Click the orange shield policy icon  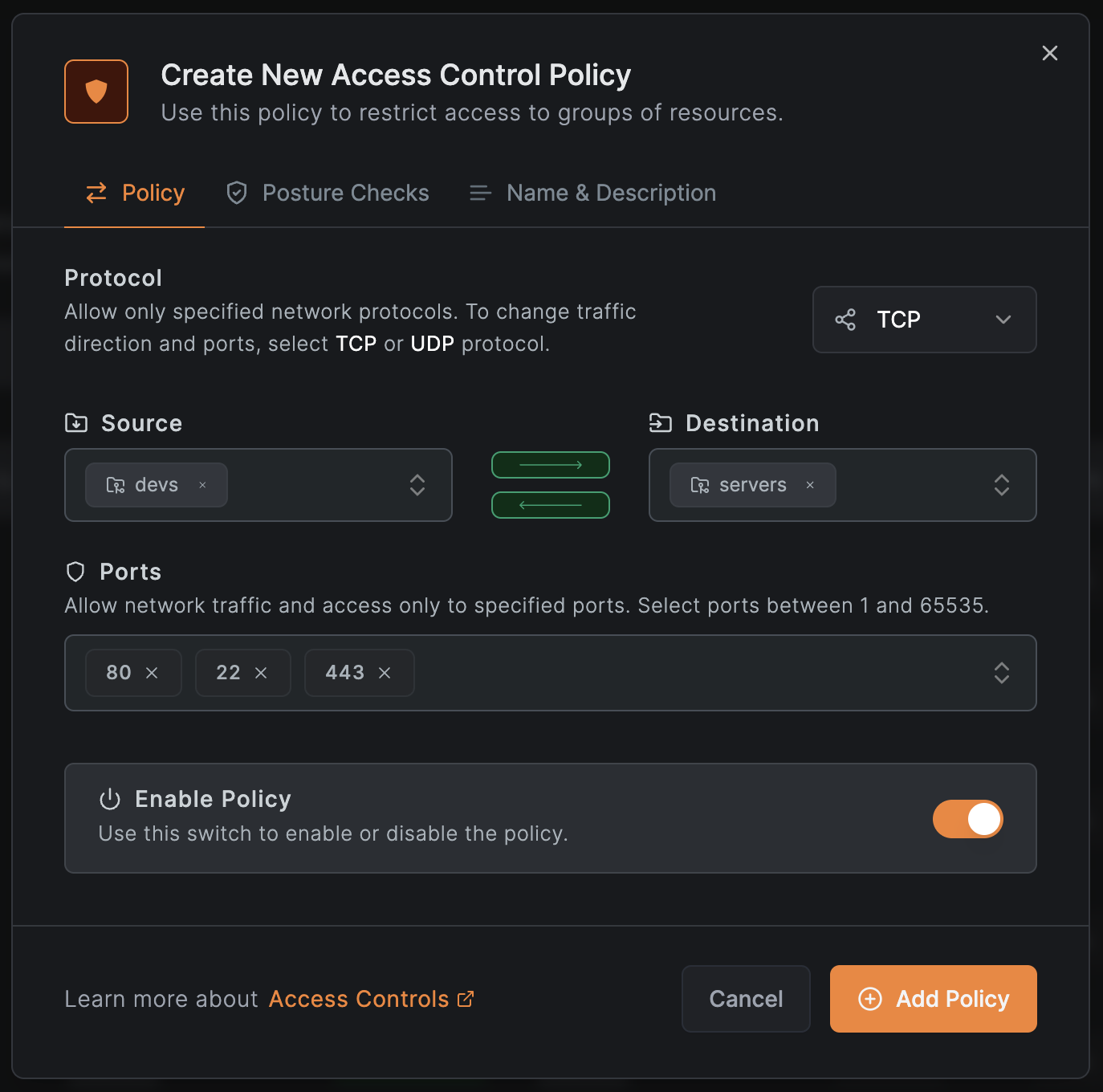tap(96, 92)
